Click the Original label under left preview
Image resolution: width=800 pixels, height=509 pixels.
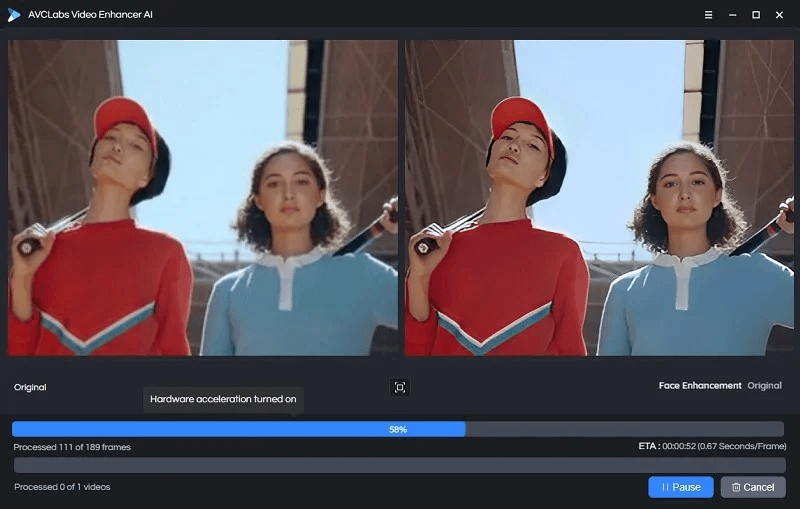coord(30,387)
